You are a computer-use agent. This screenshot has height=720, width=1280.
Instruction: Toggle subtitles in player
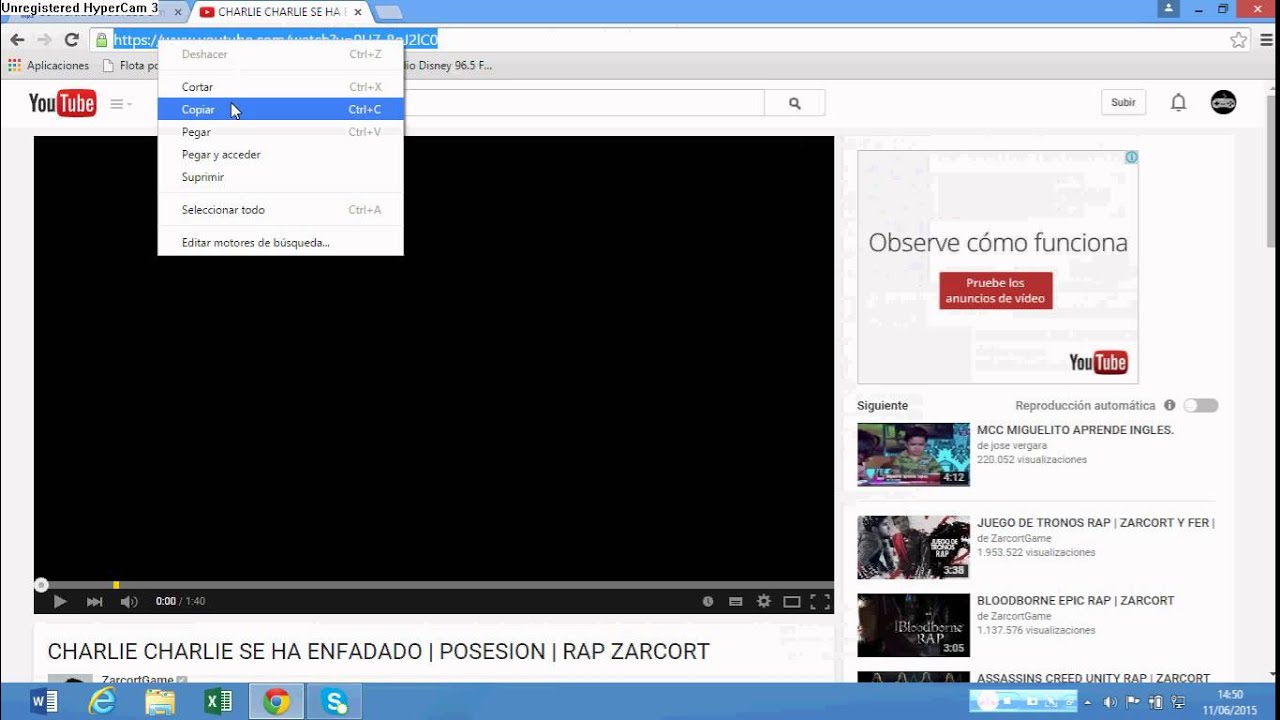click(x=736, y=601)
